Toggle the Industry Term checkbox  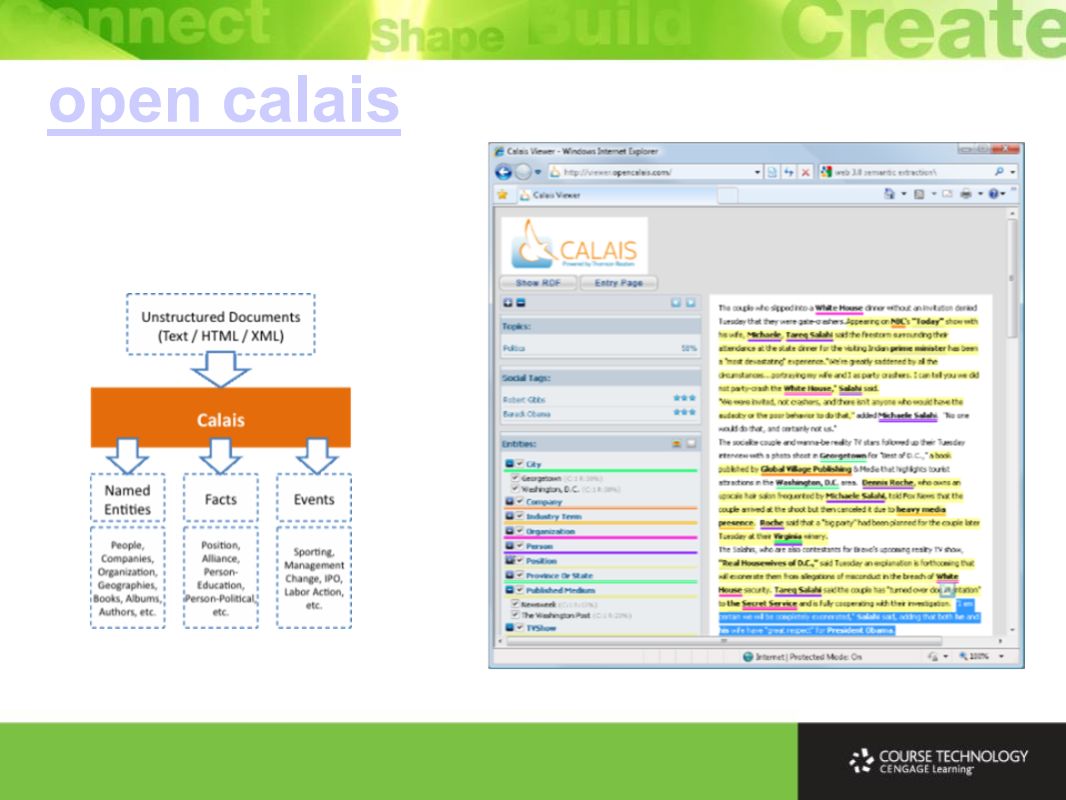519,517
